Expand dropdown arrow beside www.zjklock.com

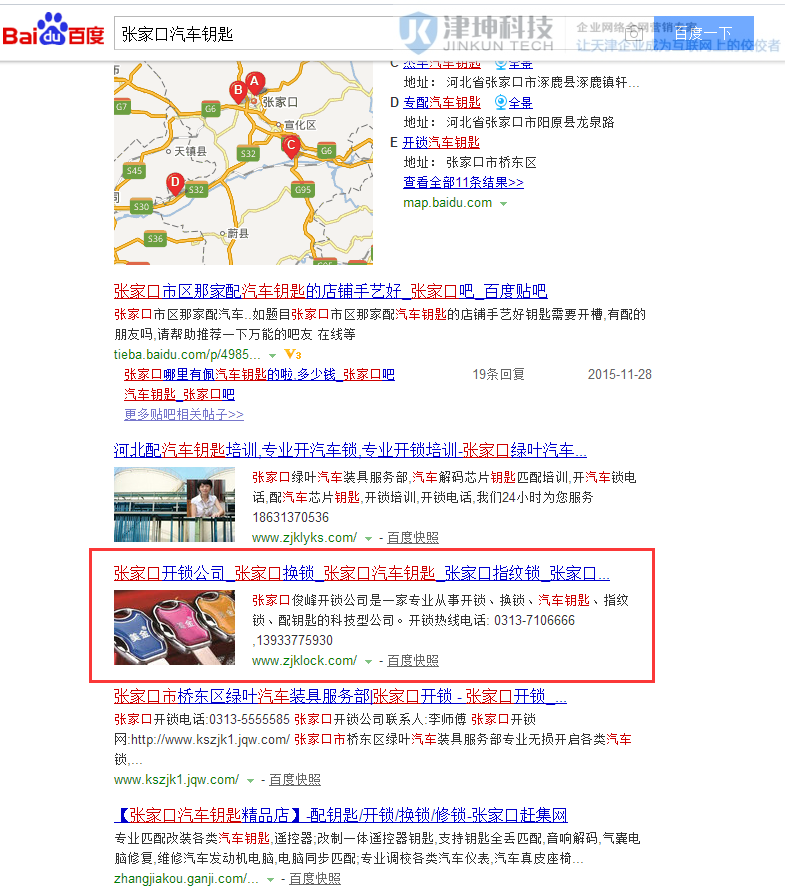368,661
